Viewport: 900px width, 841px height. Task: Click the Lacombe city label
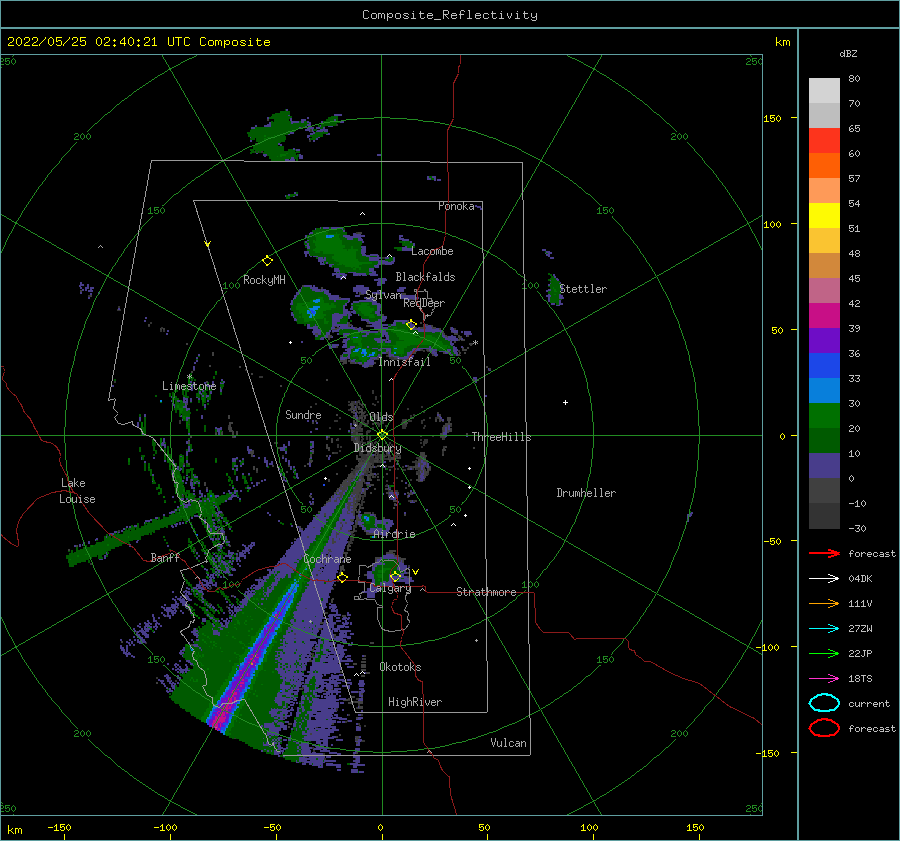[x=432, y=251]
